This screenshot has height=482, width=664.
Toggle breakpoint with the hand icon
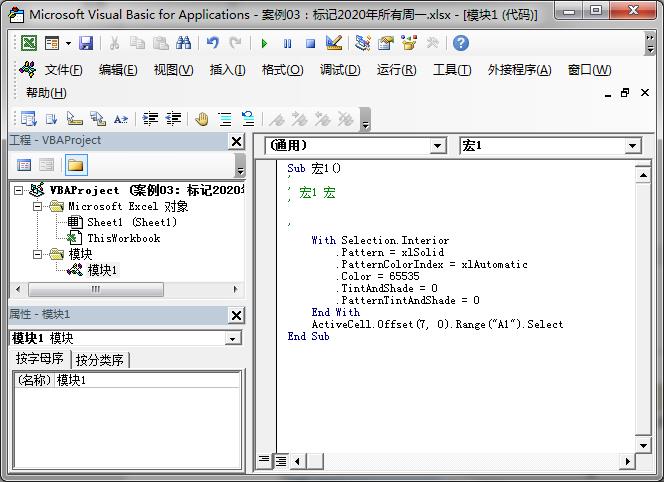tap(202, 119)
